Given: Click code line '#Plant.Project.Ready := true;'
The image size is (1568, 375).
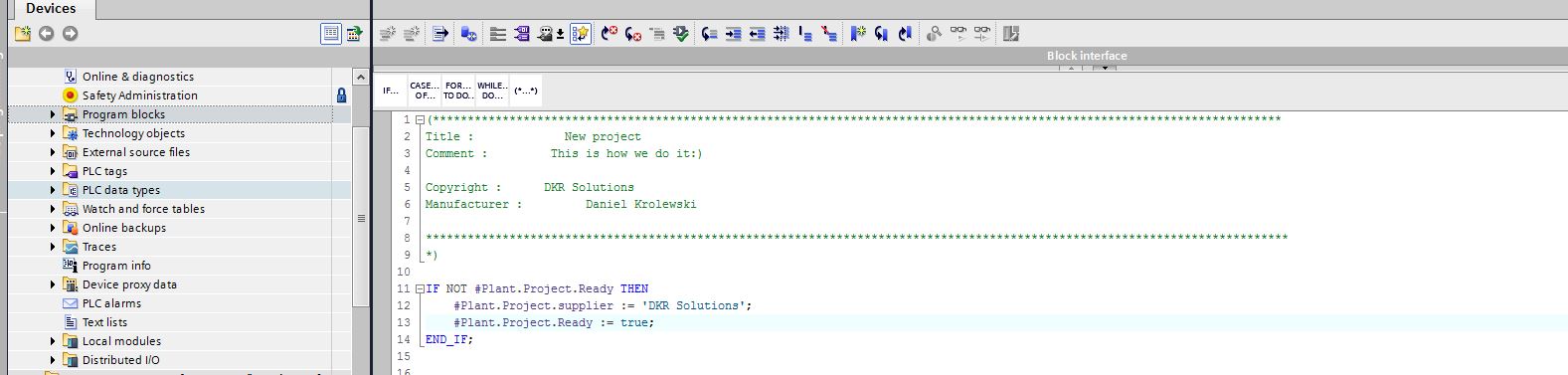Looking at the screenshot, I should (x=554, y=322).
